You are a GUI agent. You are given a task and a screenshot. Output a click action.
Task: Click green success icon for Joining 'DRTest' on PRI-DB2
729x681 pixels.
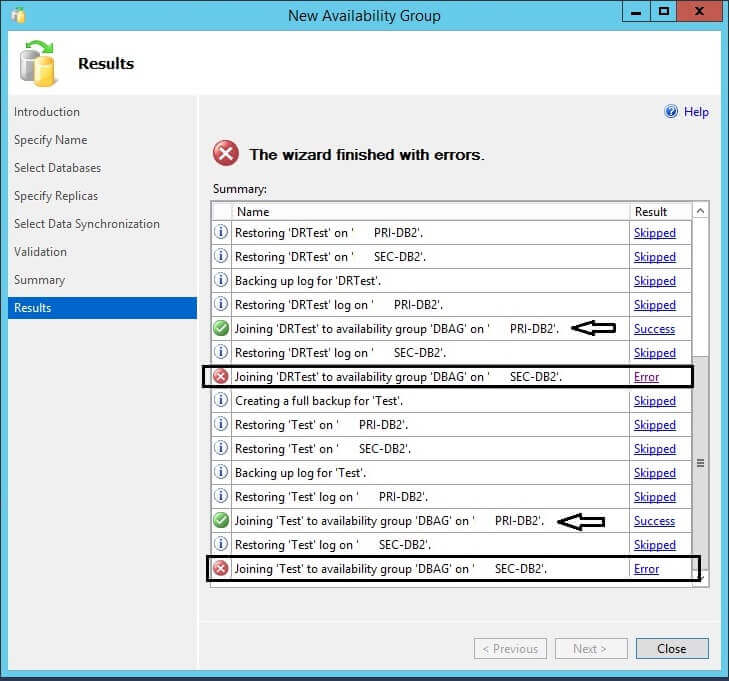tap(221, 328)
